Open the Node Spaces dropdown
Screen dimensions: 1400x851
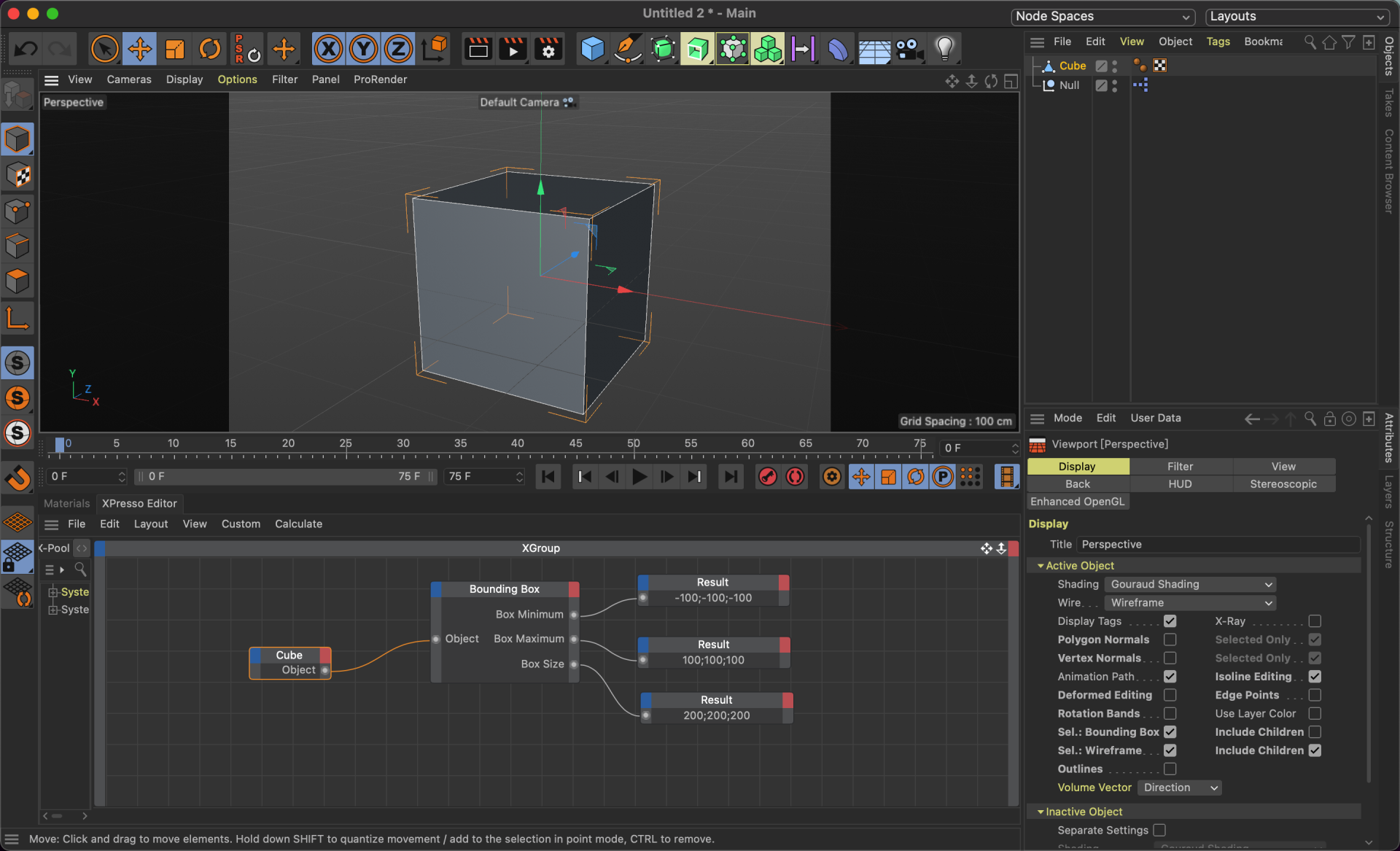pos(1103,16)
